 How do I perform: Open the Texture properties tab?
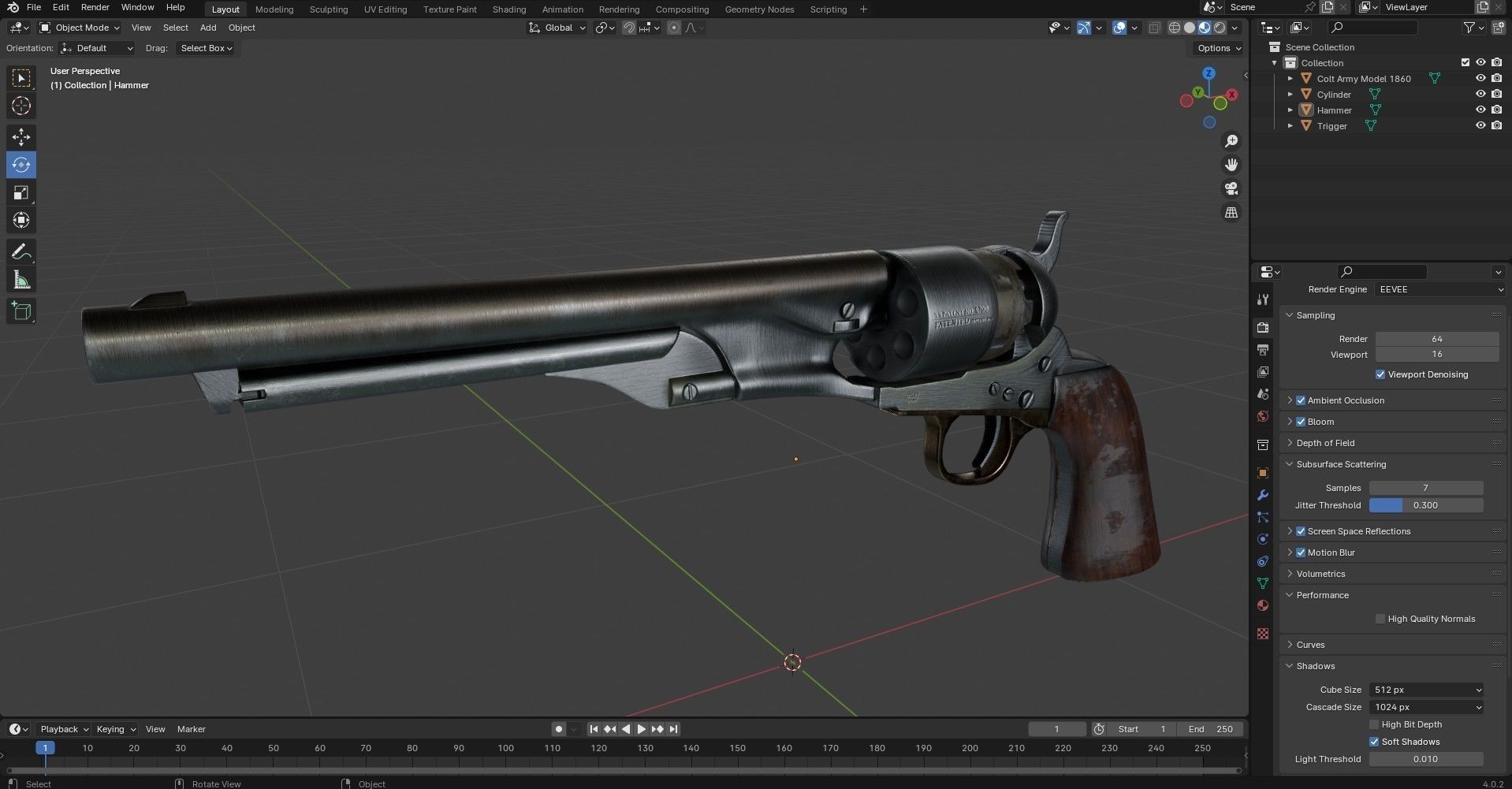coord(1263,634)
